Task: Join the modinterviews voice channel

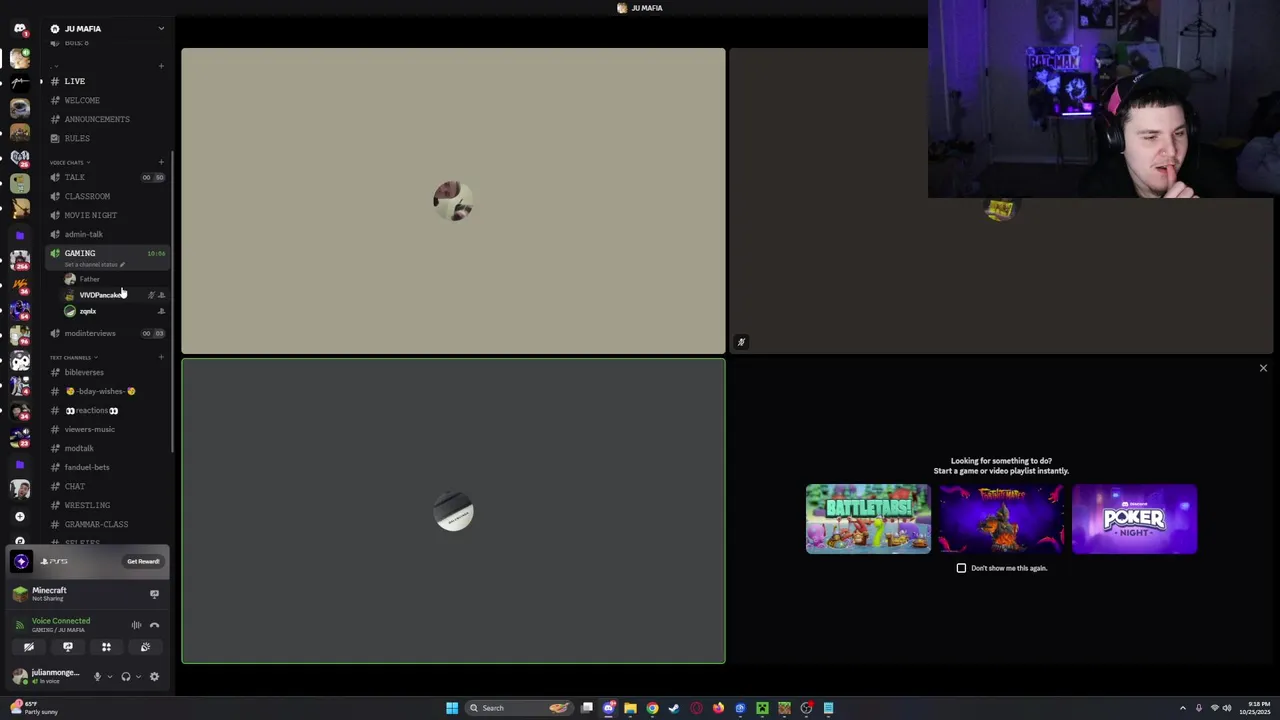Action: (x=105, y=333)
